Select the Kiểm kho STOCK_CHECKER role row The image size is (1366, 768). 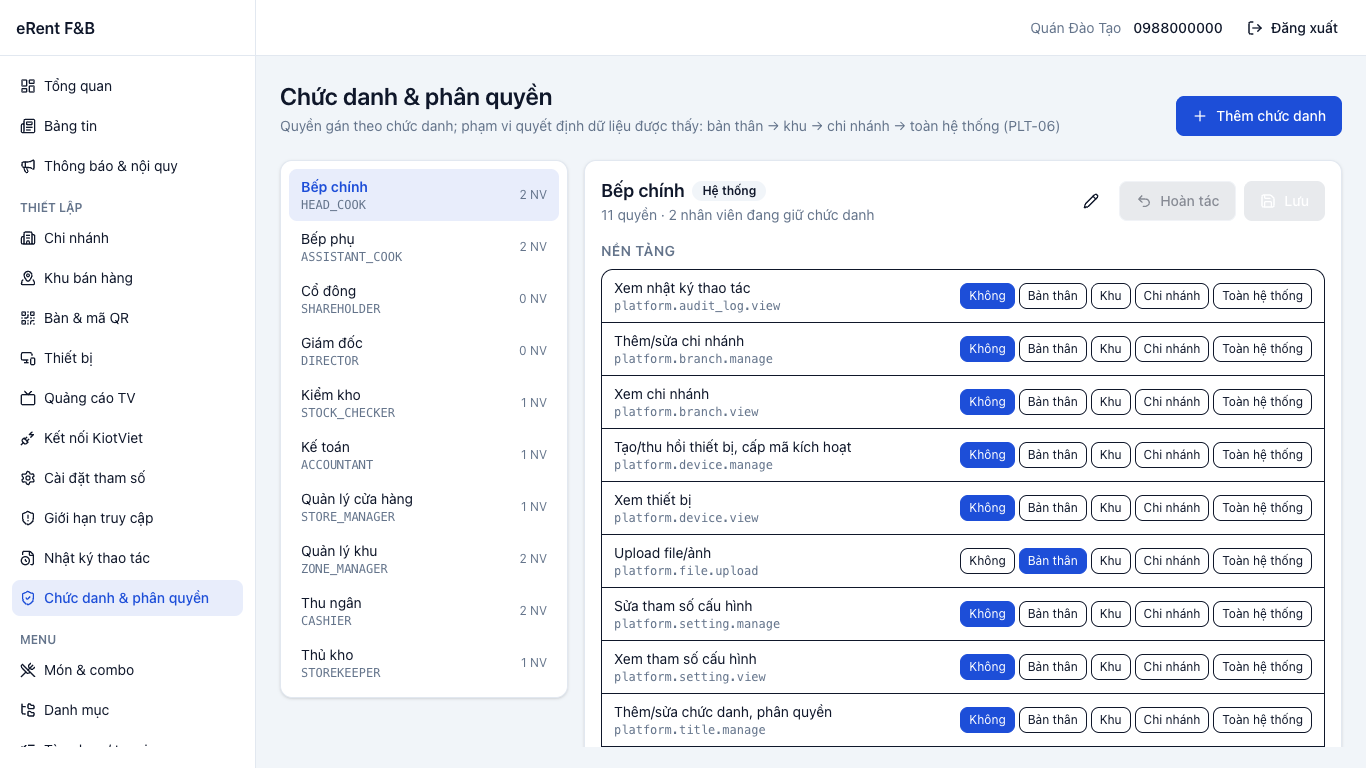[424, 403]
